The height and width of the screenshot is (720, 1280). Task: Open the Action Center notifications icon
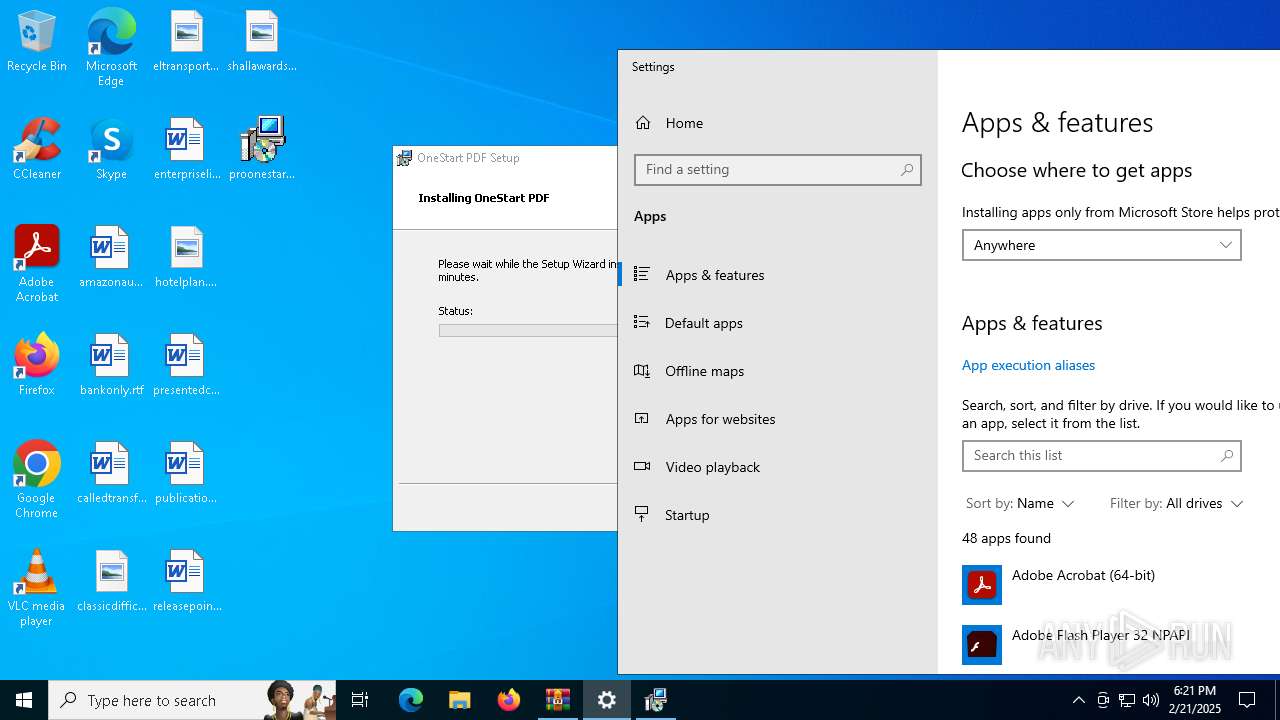(1248, 700)
